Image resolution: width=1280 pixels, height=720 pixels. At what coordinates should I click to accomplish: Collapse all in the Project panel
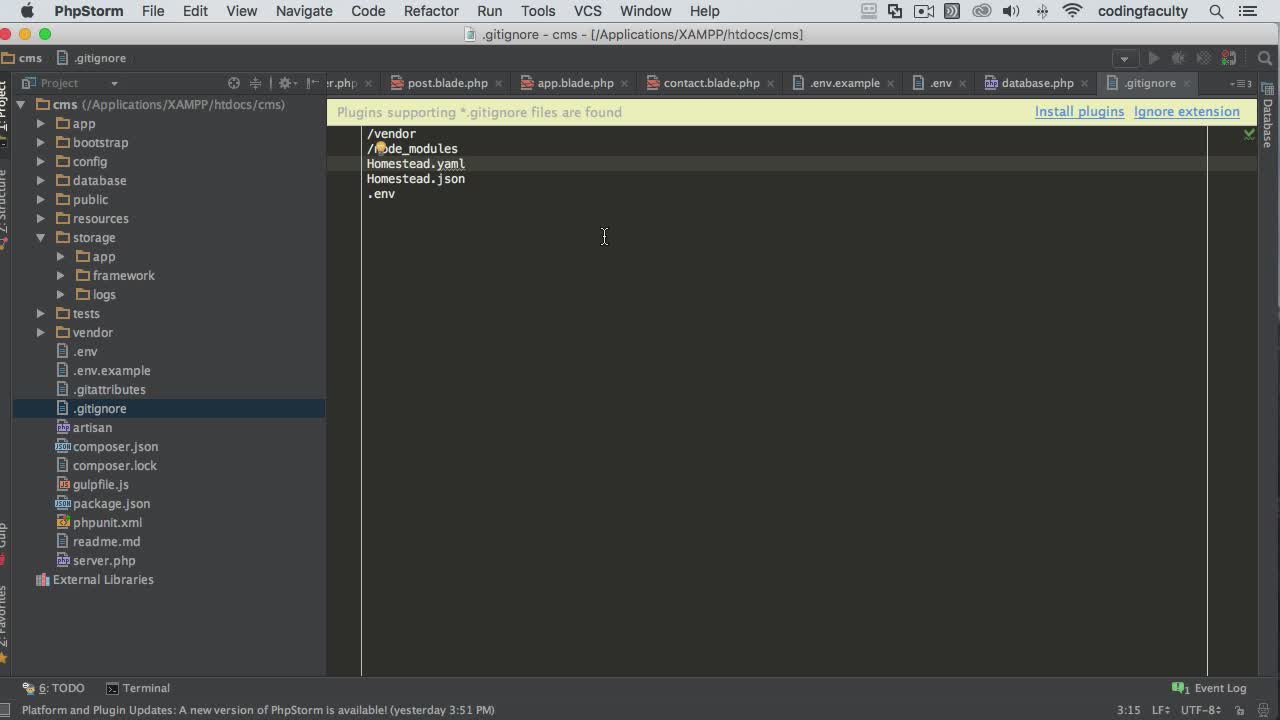(255, 83)
